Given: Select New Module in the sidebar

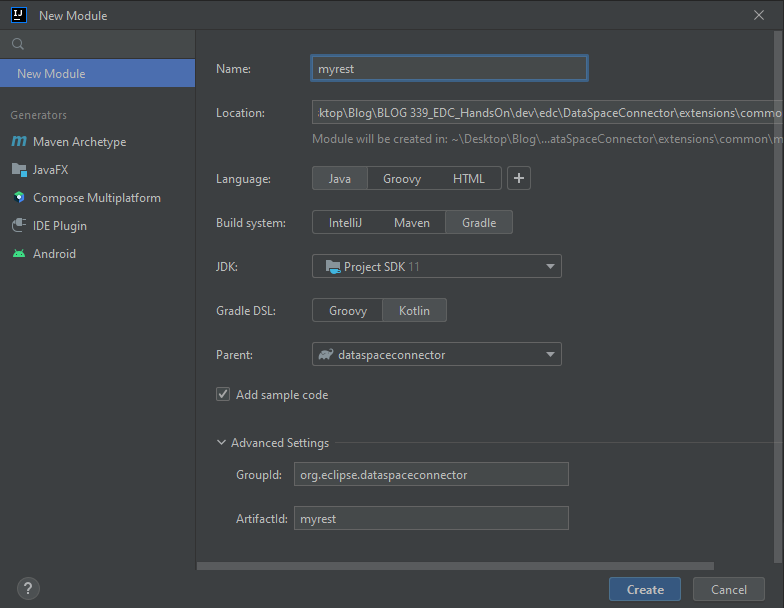Looking at the screenshot, I should pyautogui.click(x=98, y=74).
